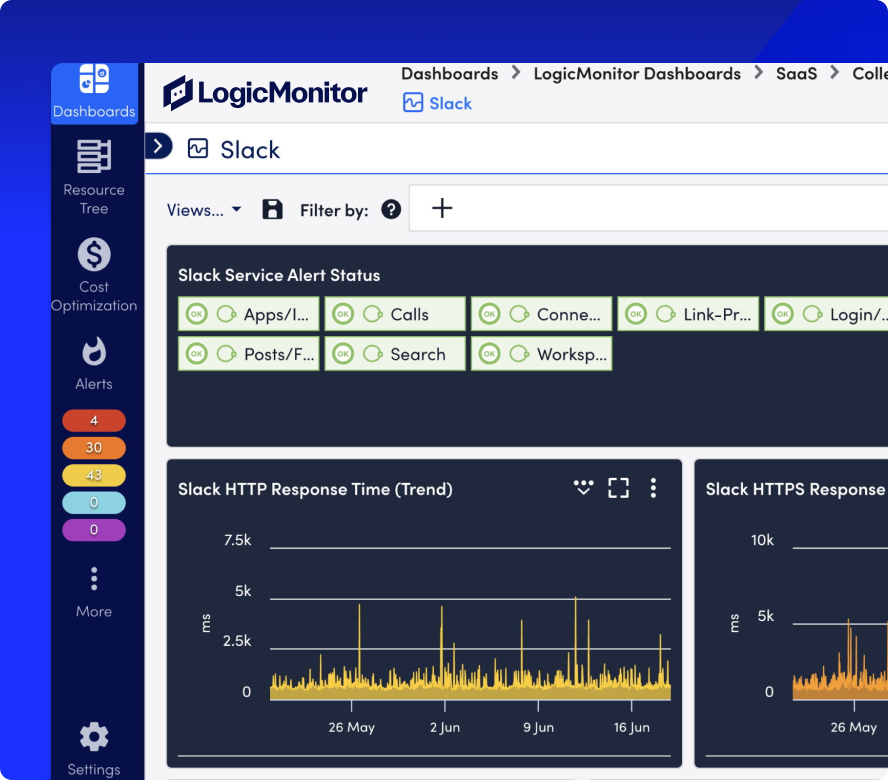Toggle legend on HTTP Response Time widget
The image size is (888, 780).
(x=583, y=487)
